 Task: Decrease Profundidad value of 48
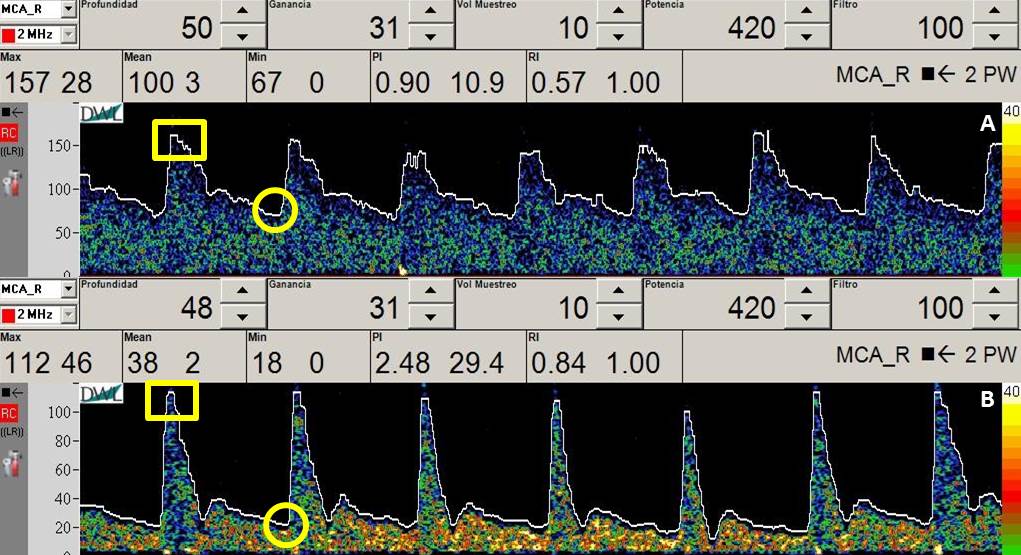click(x=241, y=317)
